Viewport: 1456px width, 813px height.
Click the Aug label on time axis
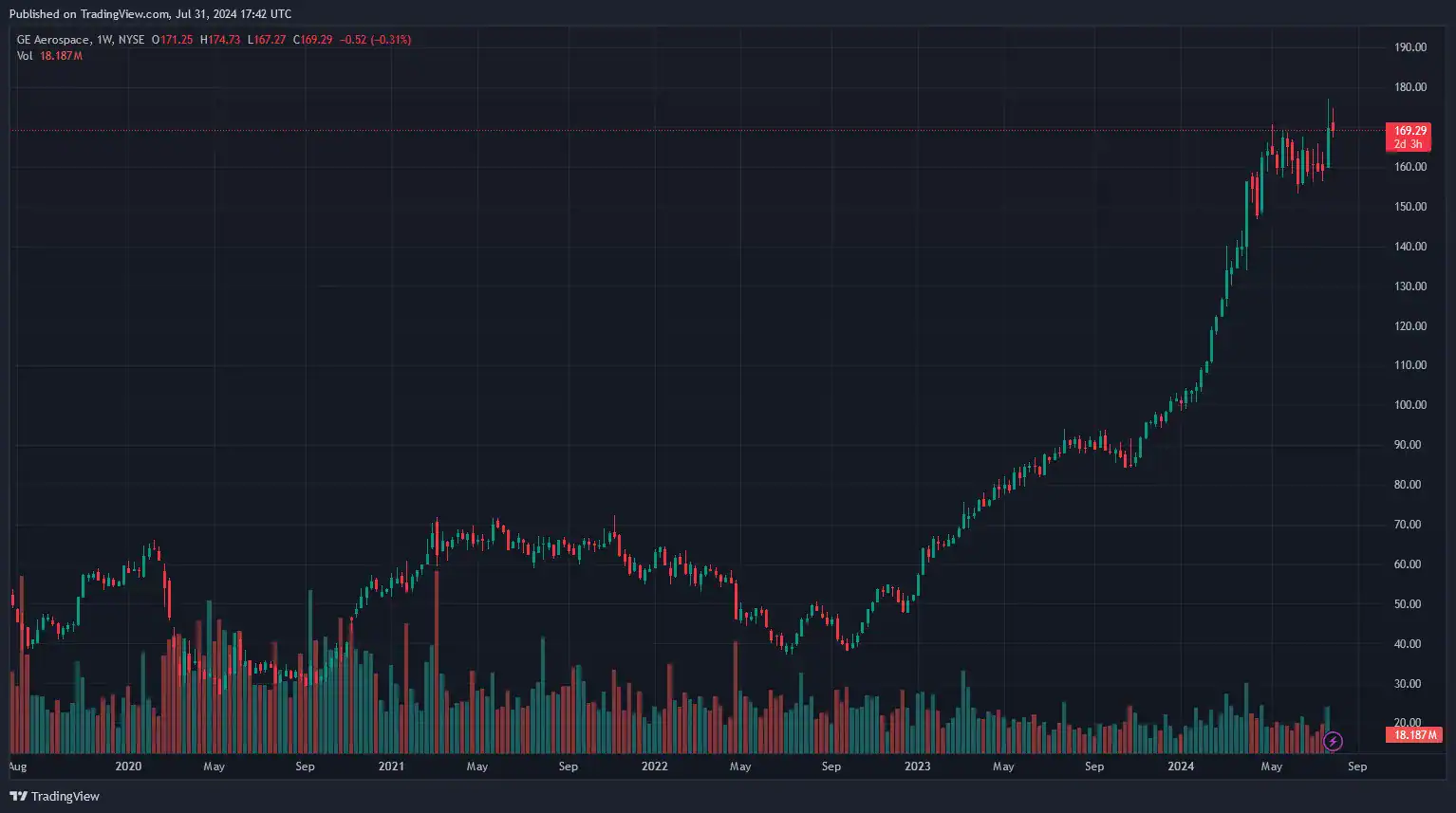17,767
